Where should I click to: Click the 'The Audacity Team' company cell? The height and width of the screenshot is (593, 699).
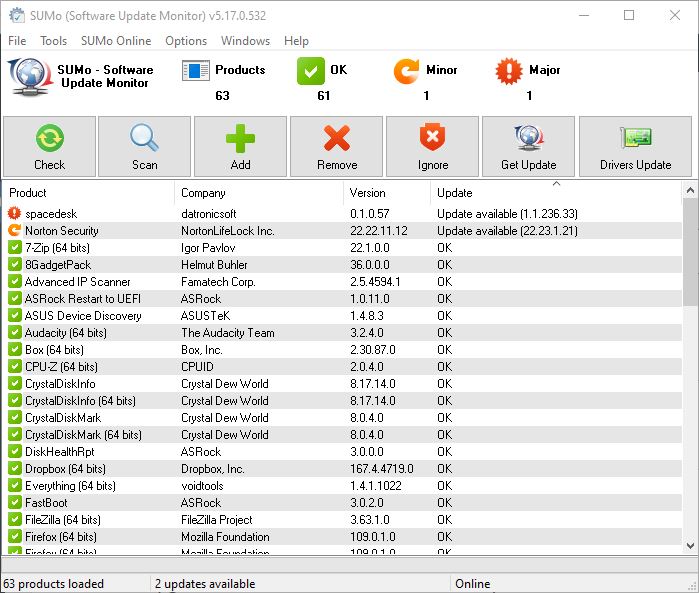227,333
